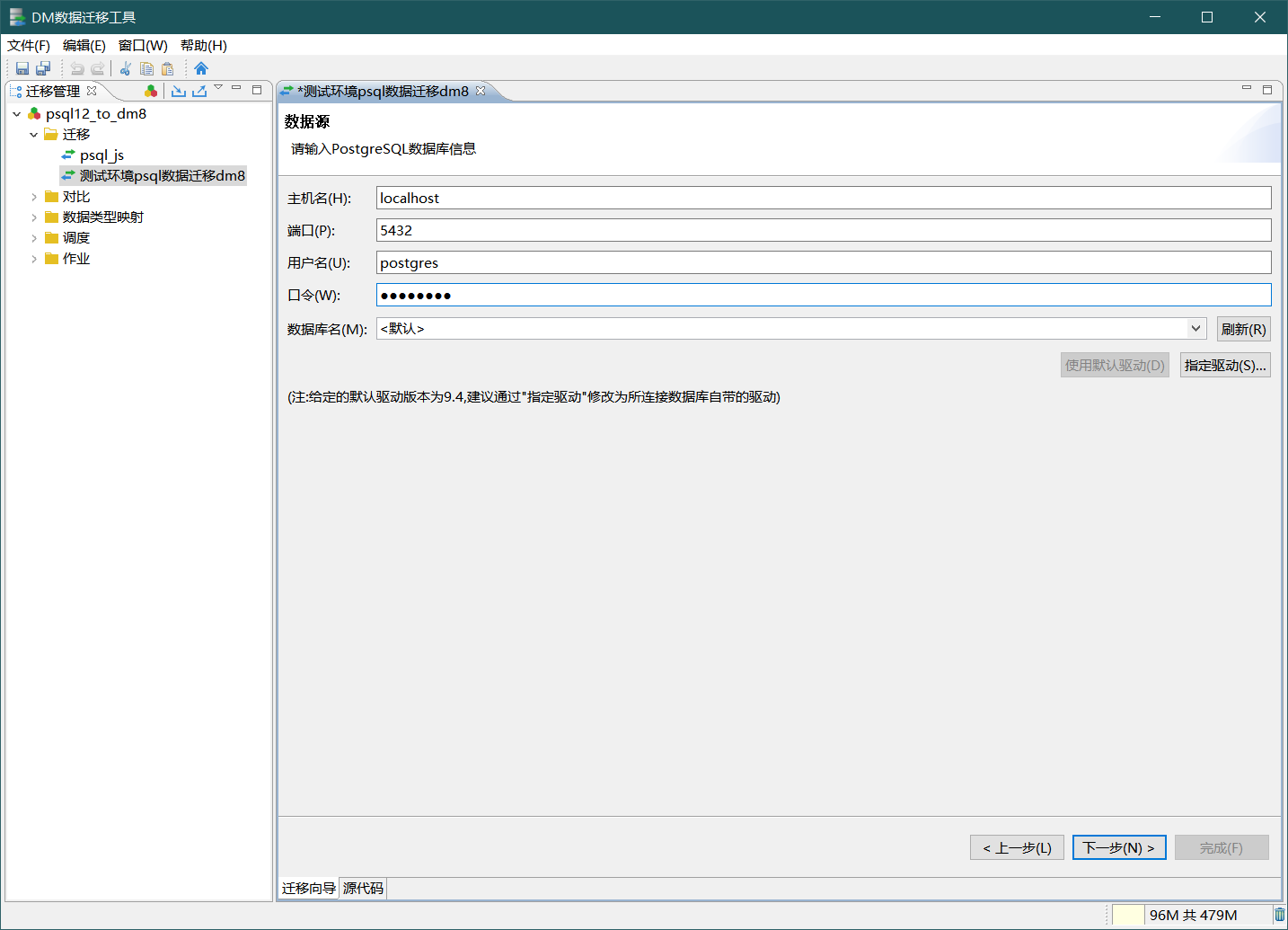Expand the 数据类型映射 folder
Image resolution: width=1288 pixels, height=930 pixels.
tap(33, 217)
